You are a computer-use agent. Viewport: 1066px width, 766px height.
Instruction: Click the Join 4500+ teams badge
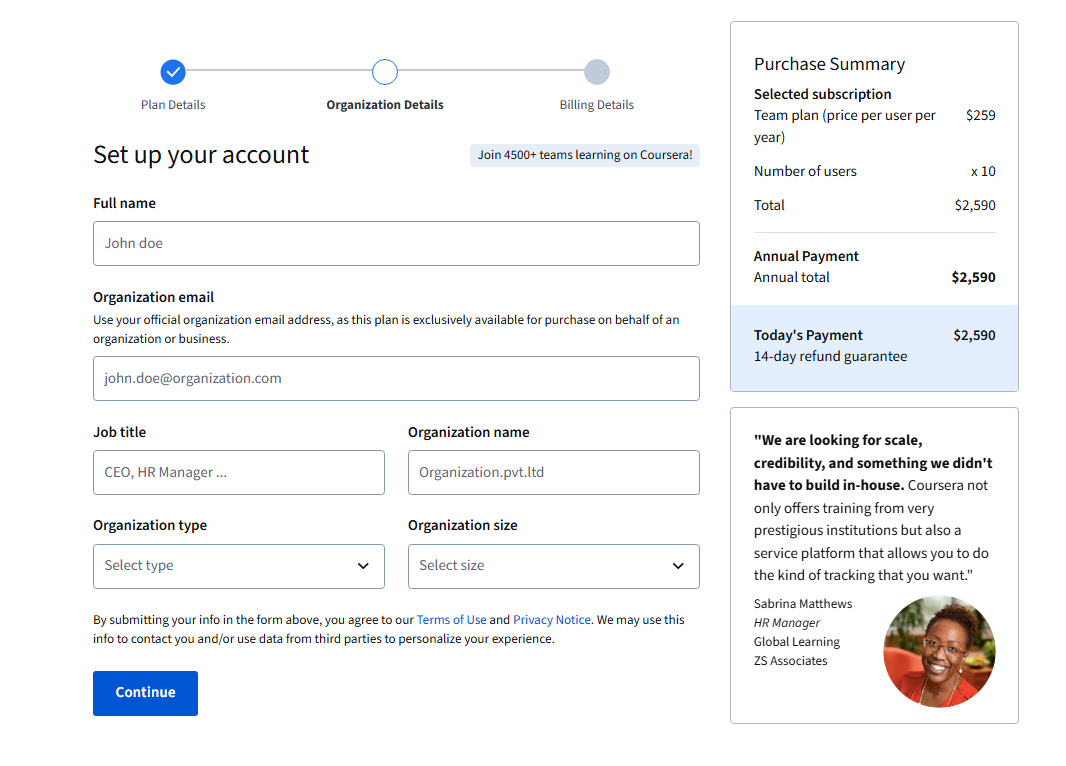[585, 155]
